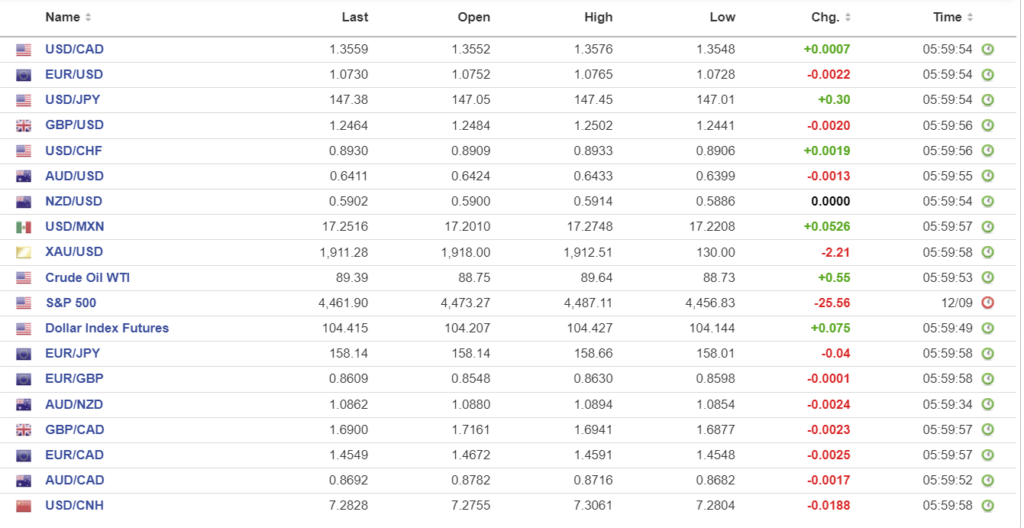
Task: Click the China flag icon beside USD/CNH
Action: coord(24,506)
